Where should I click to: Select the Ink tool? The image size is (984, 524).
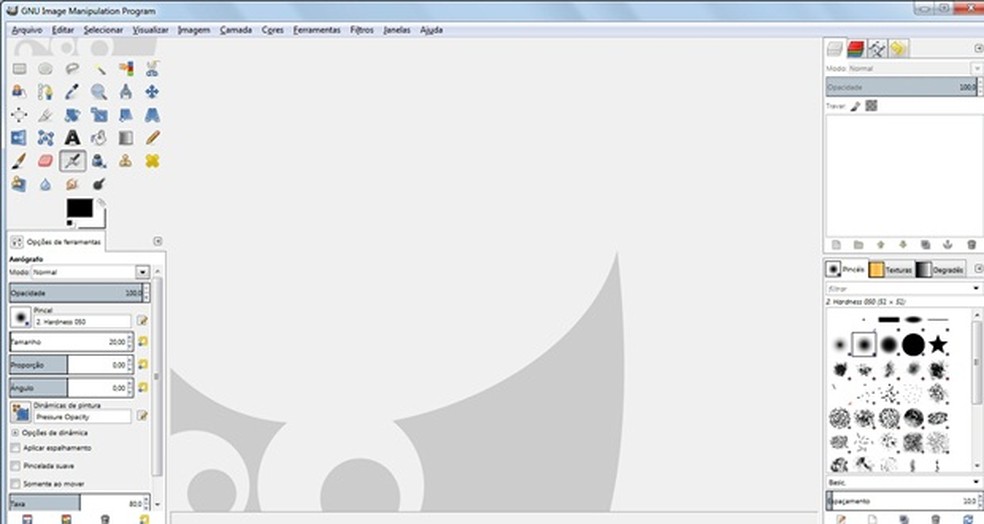[x=99, y=161]
